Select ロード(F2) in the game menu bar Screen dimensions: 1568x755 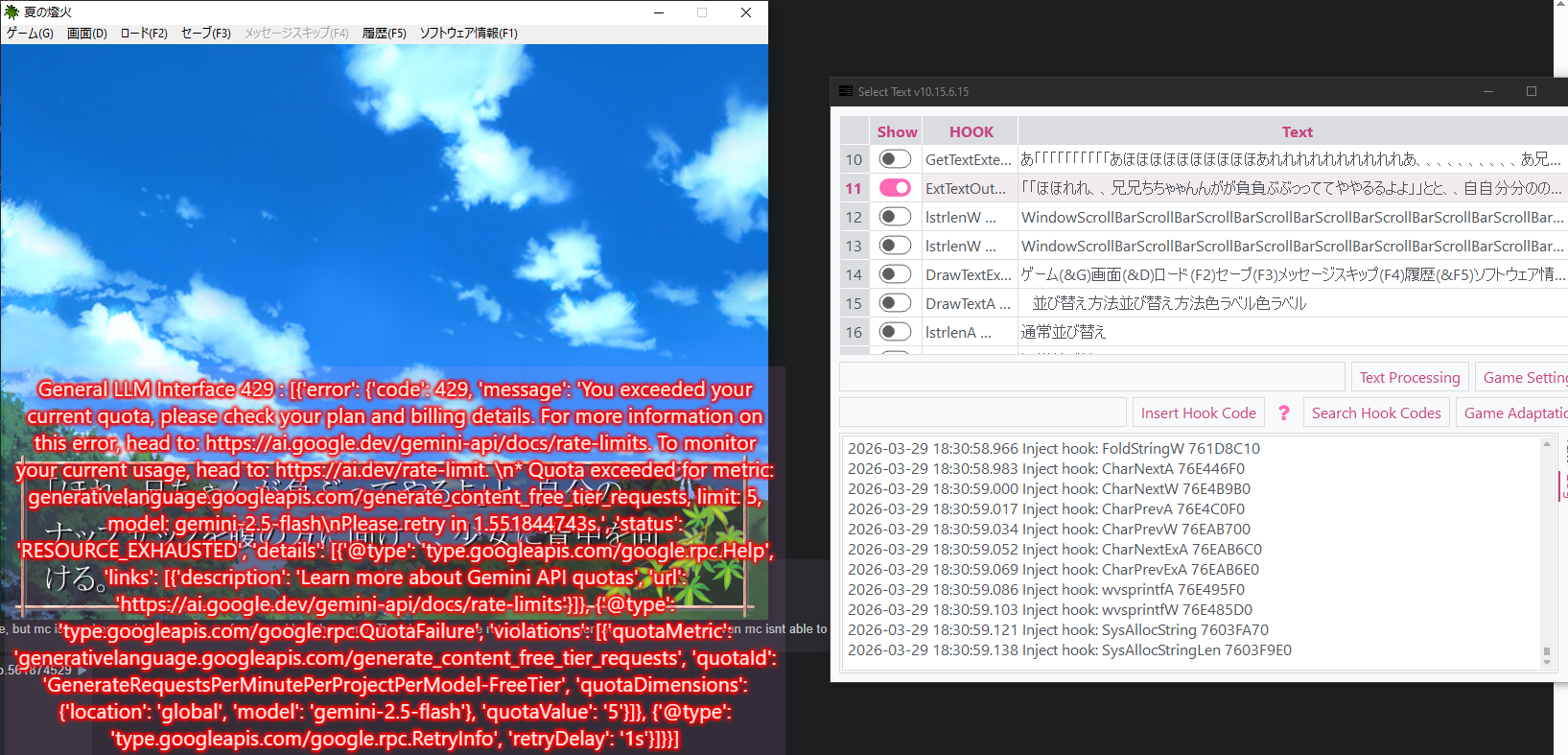coord(144,33)
